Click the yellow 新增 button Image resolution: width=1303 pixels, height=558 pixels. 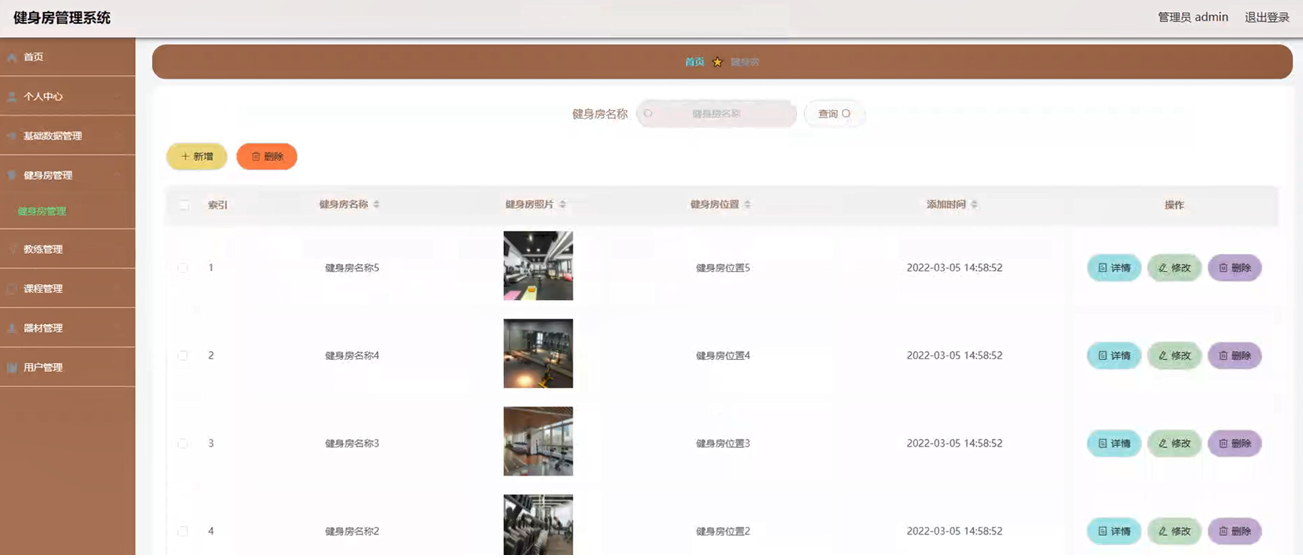[197, 157]
